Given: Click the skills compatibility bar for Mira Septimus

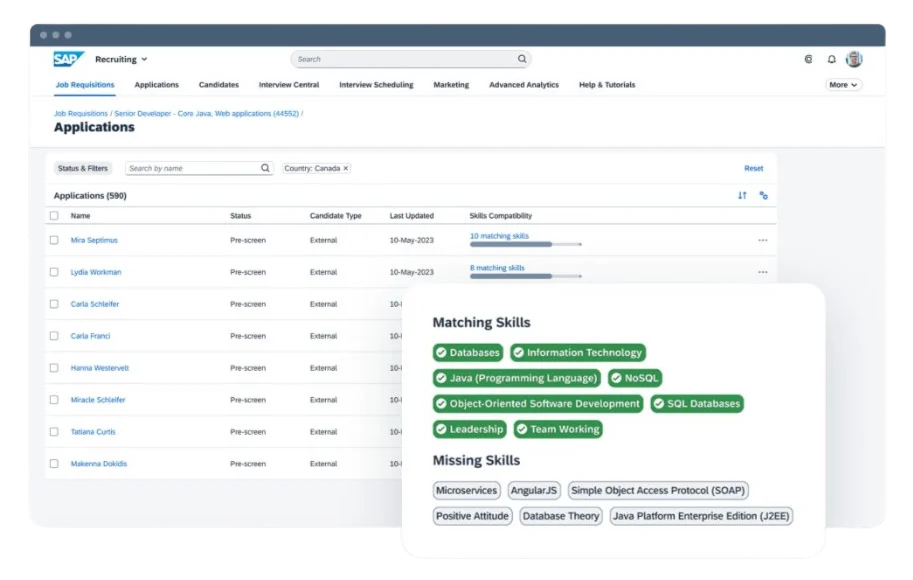Looking at the screenshot, I should 525,244.
